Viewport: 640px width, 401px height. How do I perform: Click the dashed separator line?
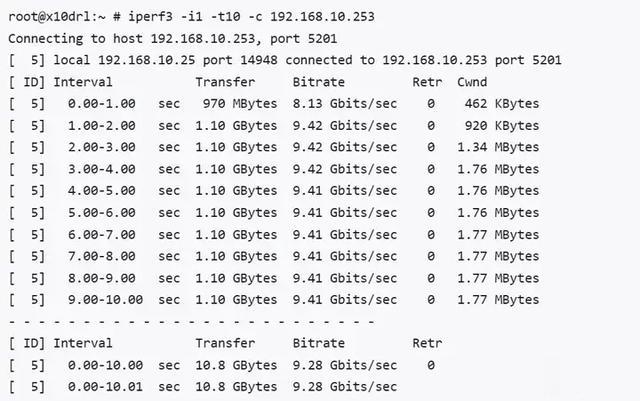(x=191, y=322)
